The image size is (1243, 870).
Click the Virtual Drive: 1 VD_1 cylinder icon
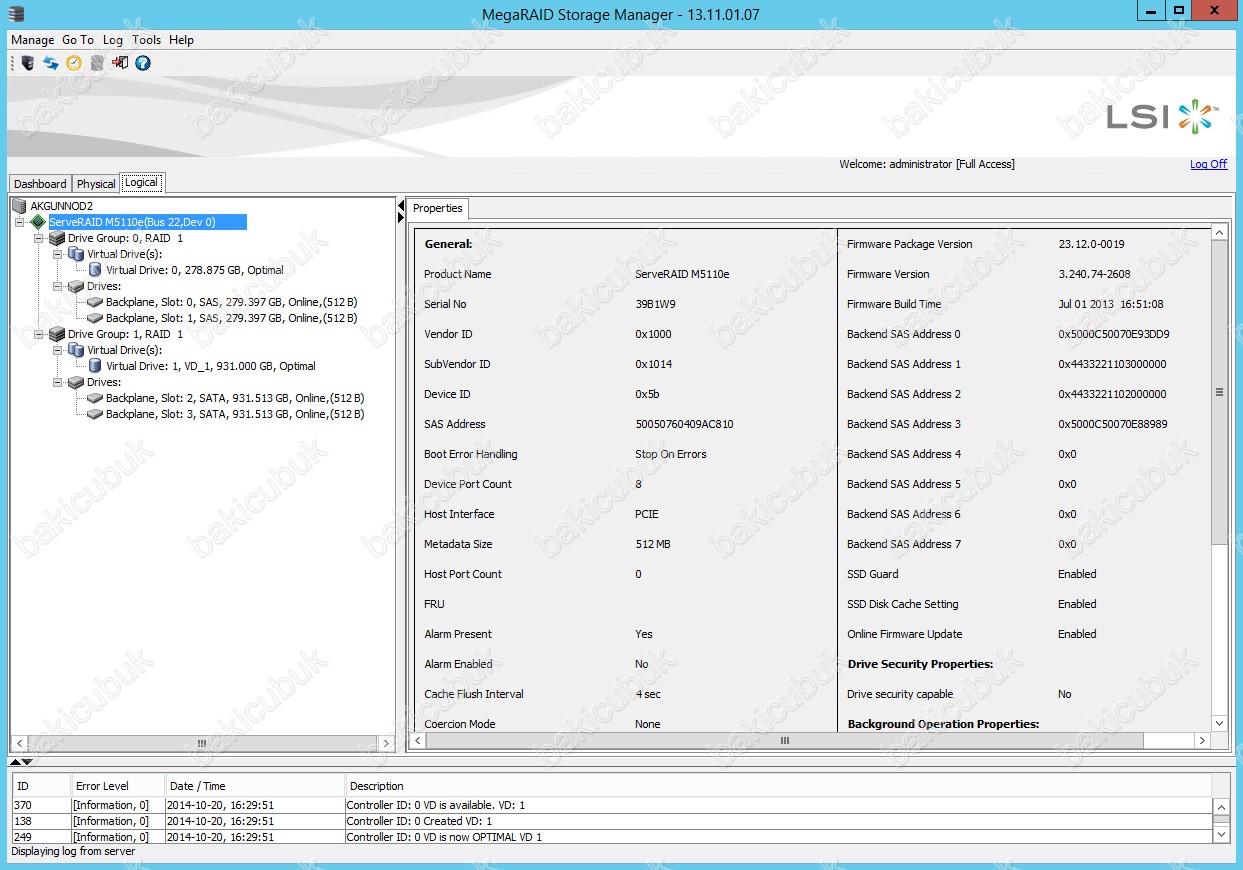[95, 366]
